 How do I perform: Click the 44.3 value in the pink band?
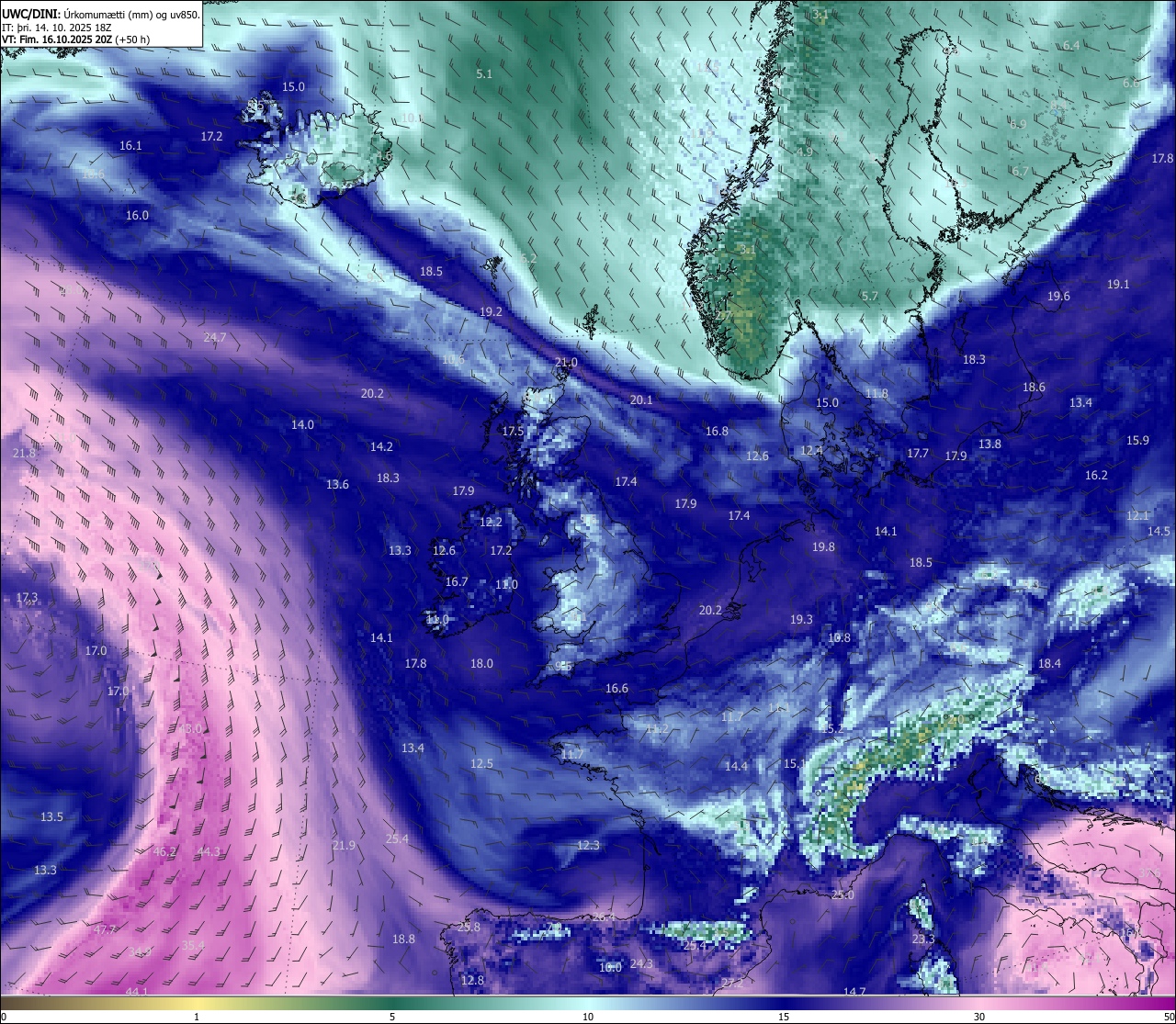(x=209, y=851)
